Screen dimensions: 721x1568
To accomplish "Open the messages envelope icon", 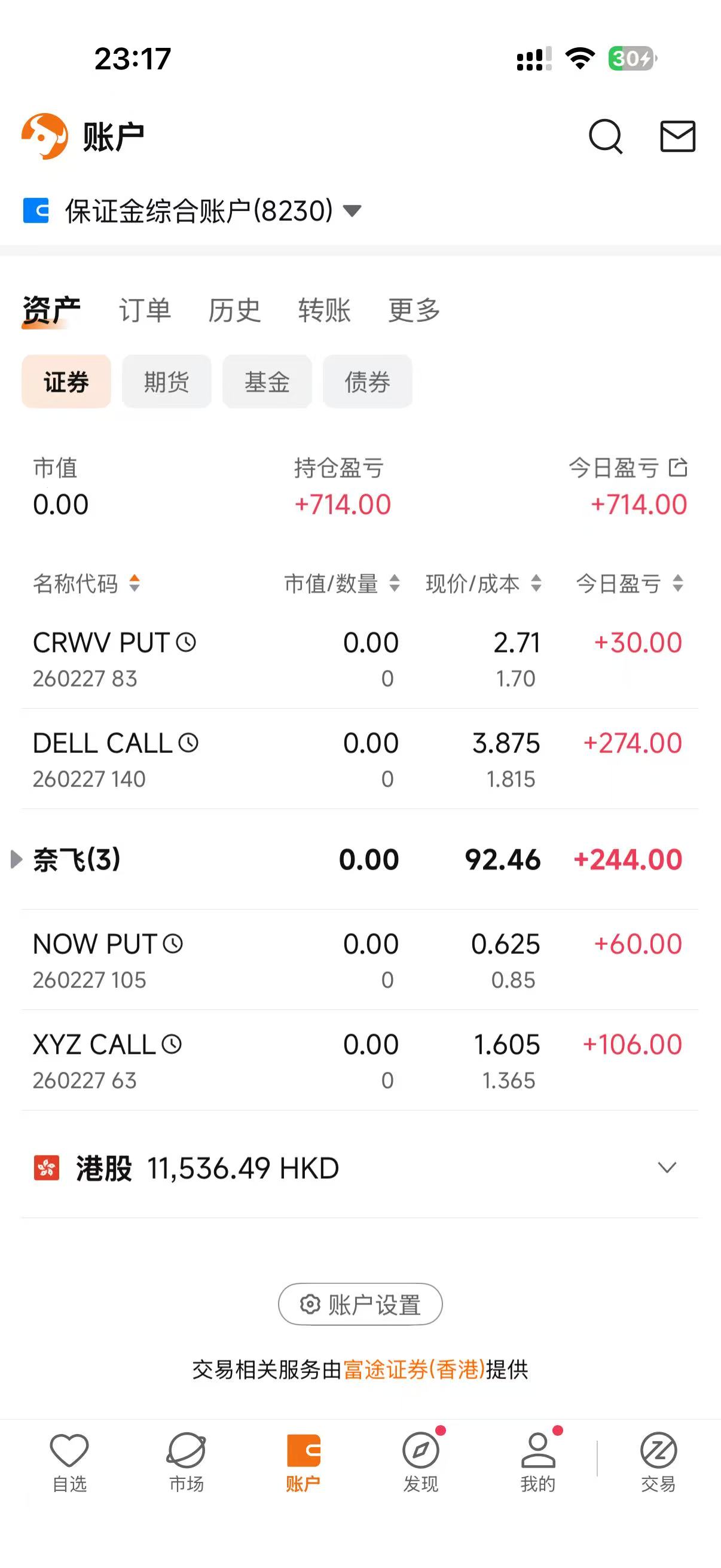I will (x=678, y=136).
